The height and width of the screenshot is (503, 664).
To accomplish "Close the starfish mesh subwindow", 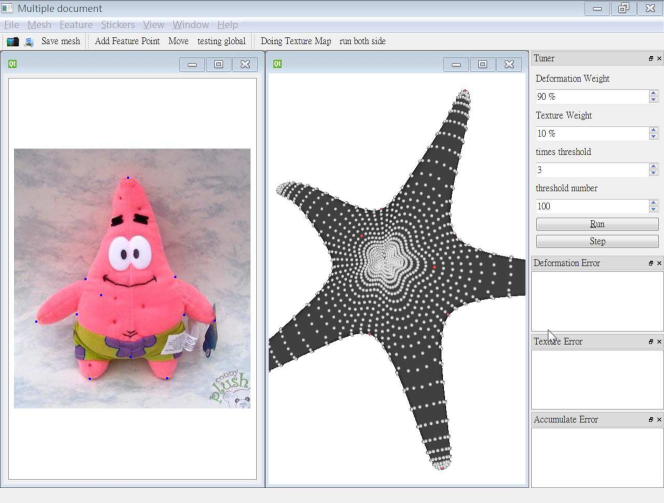I will coord(509,64).
